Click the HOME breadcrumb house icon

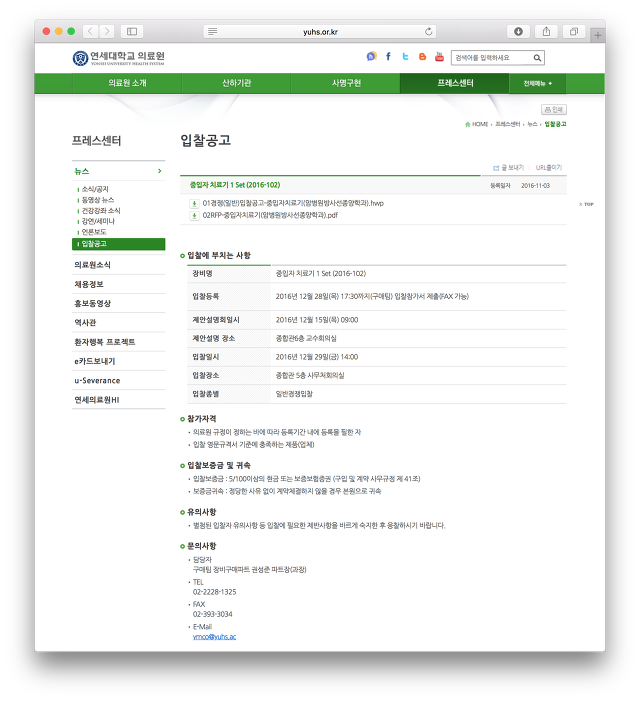point(467,124)
